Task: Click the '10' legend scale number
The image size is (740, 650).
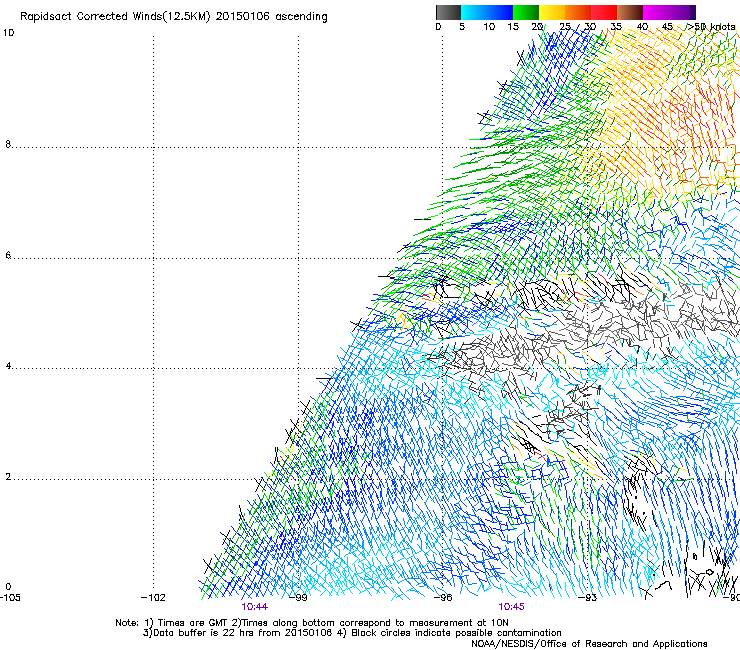Action: (x=489, y=27)
